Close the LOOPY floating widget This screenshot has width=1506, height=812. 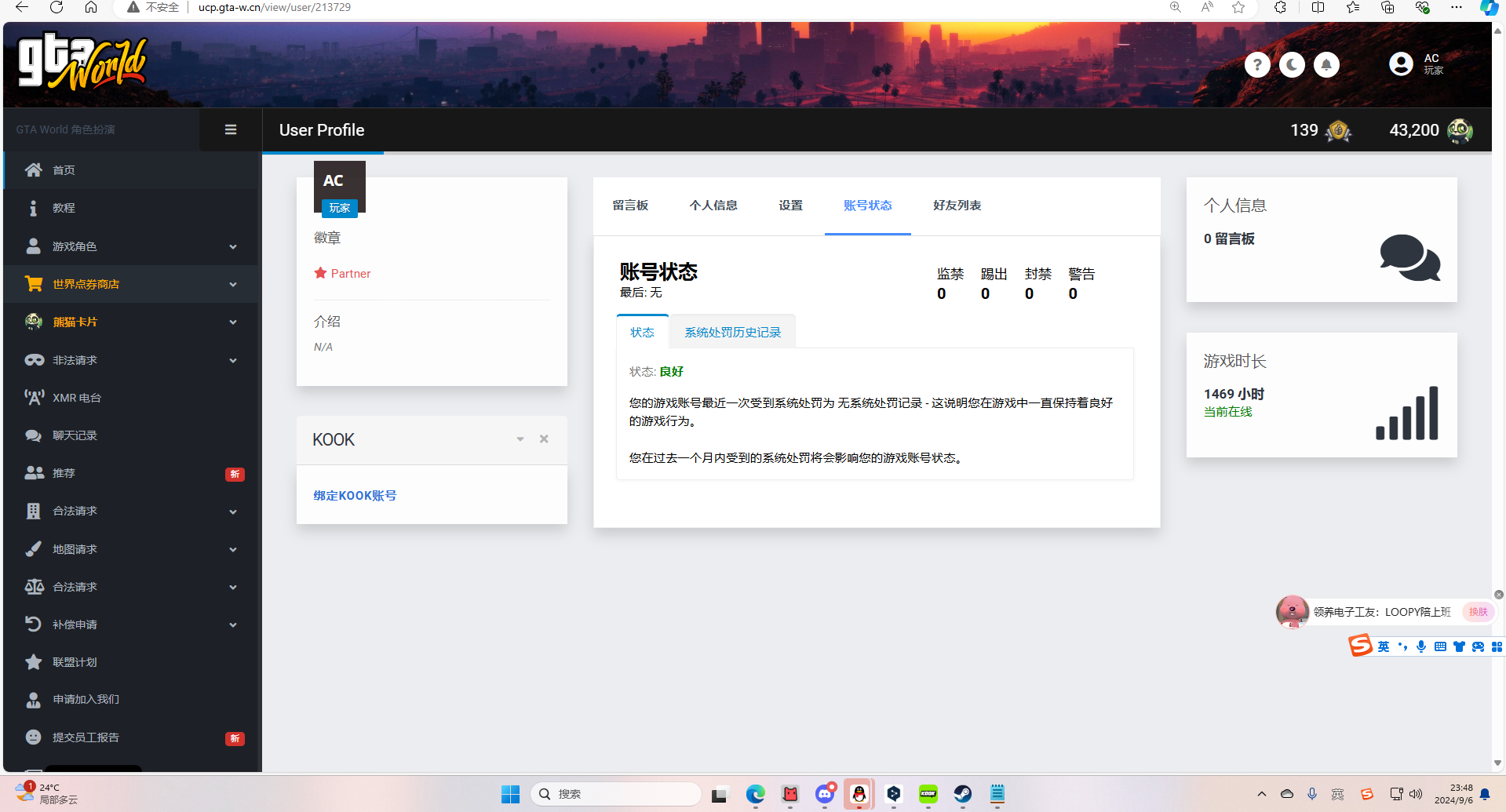[1498, 595]
